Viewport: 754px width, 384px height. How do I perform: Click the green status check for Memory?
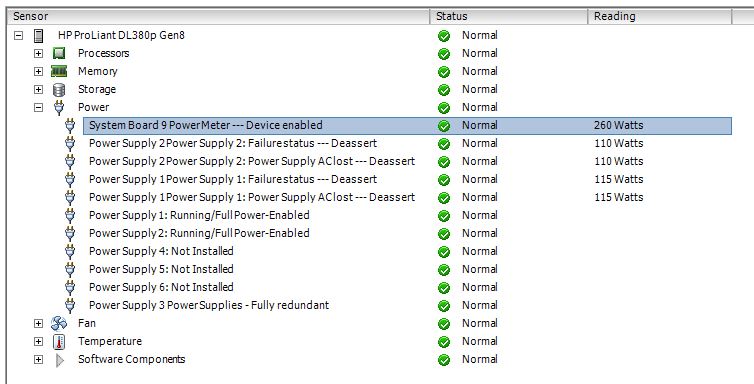(444, 72)
